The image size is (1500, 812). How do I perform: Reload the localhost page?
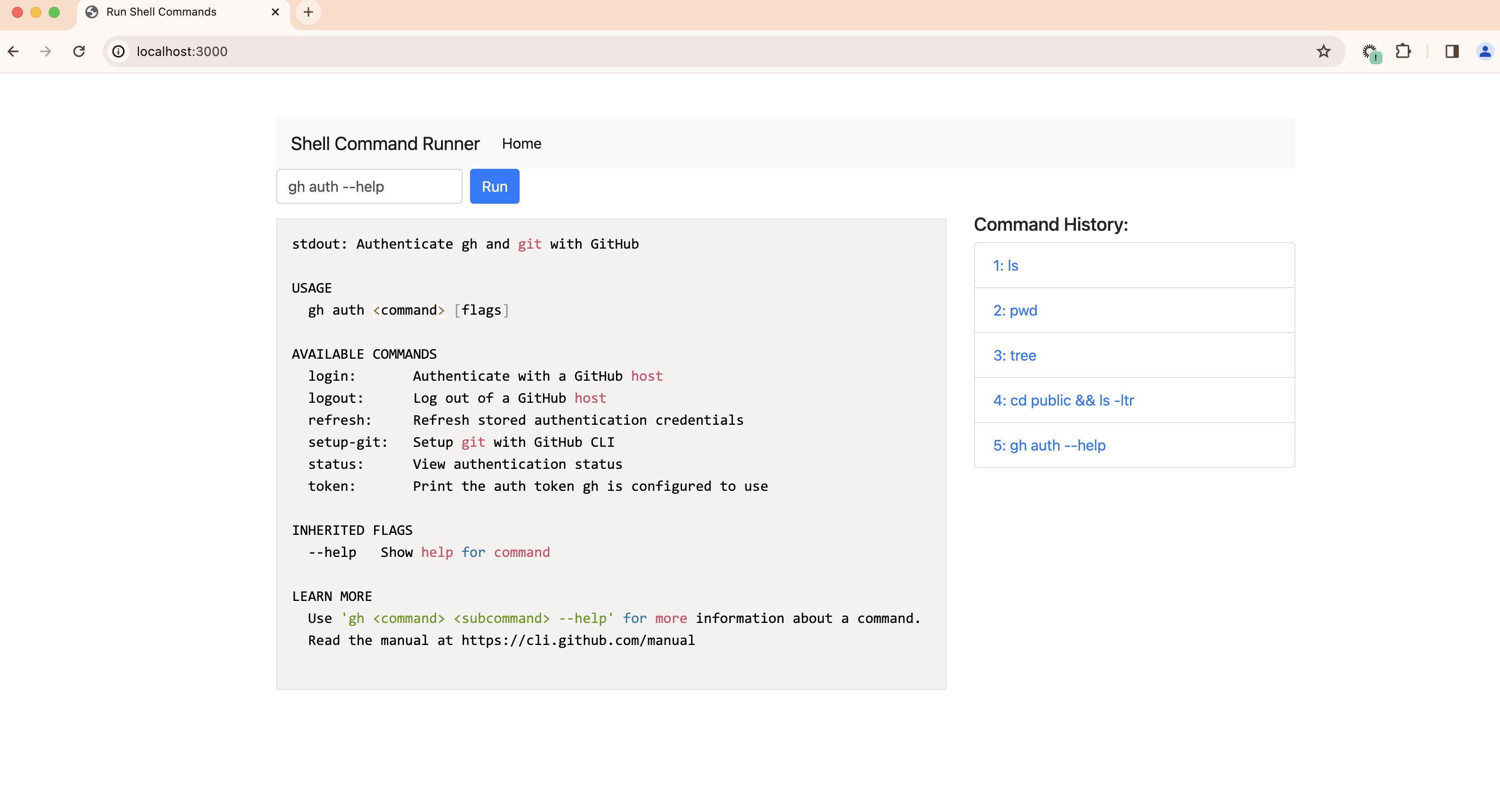79,51
